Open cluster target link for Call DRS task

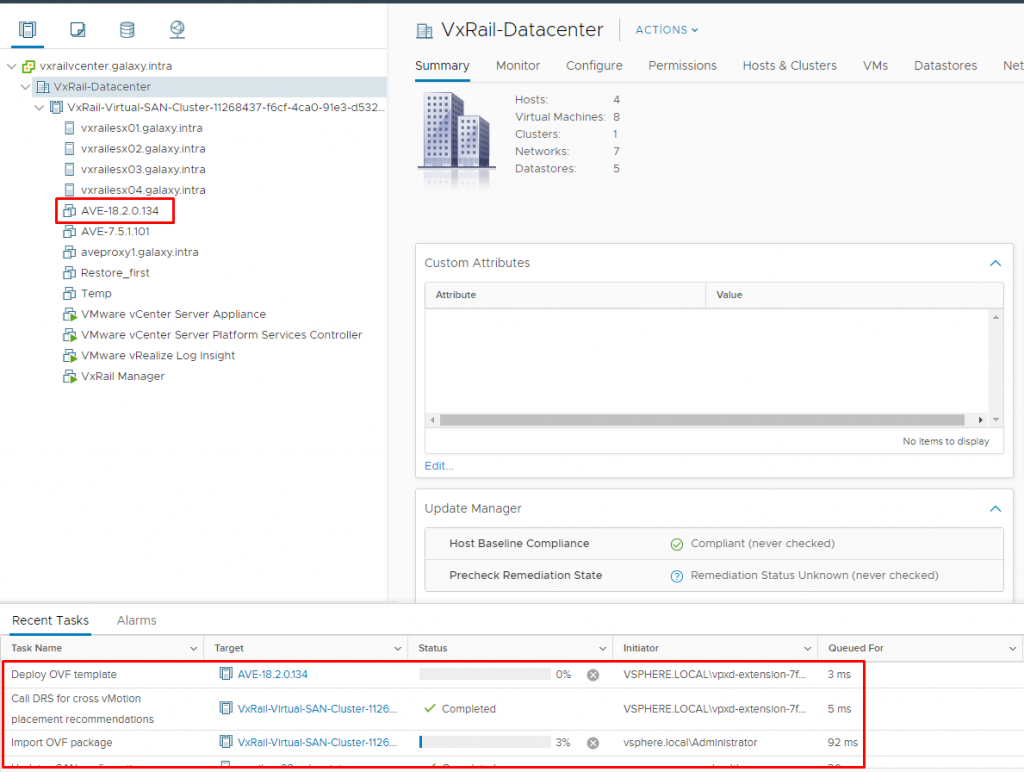[x=317, y=709]
